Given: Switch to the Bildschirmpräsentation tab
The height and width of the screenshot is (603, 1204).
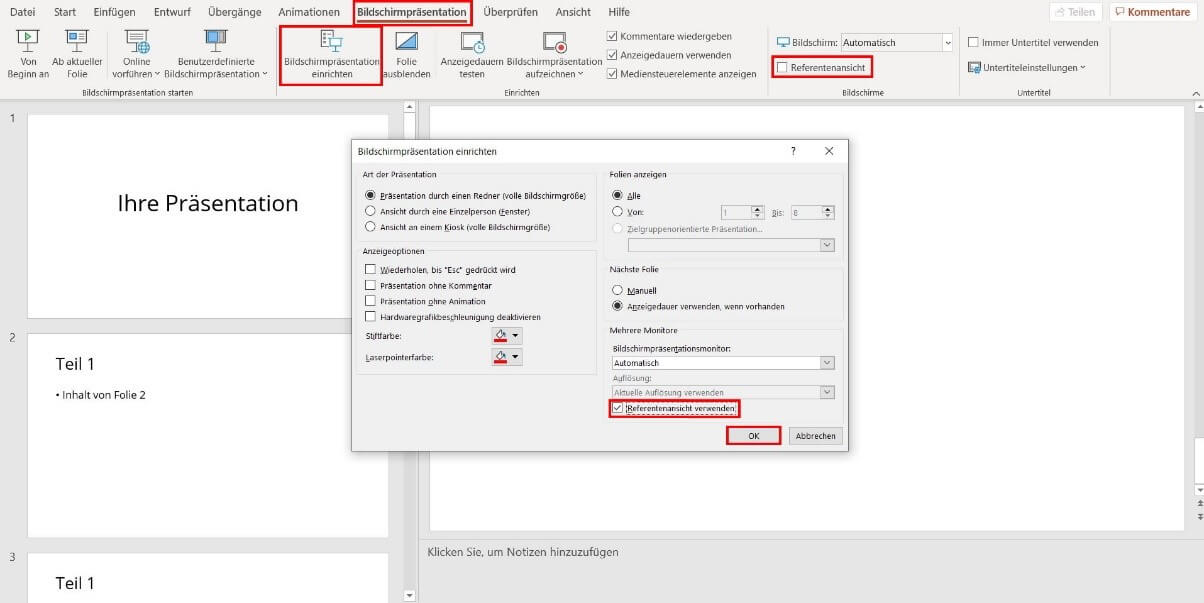Looking at the screenshot, I should pyautogui.click(x=412, y=12).
